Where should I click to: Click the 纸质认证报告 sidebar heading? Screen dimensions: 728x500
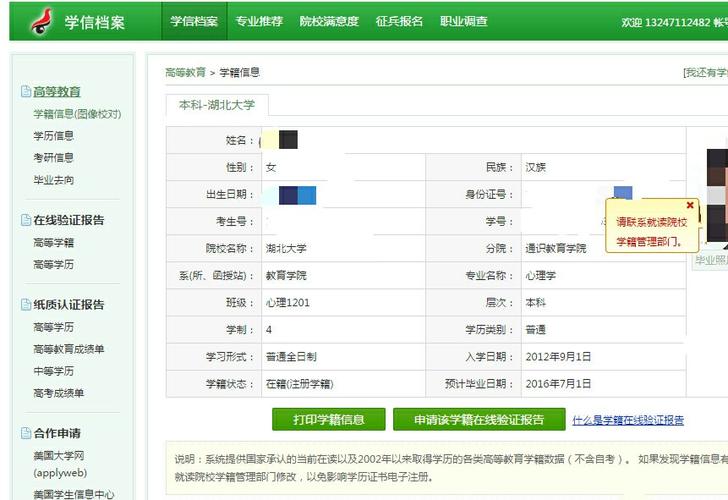[x=69, y=305]
